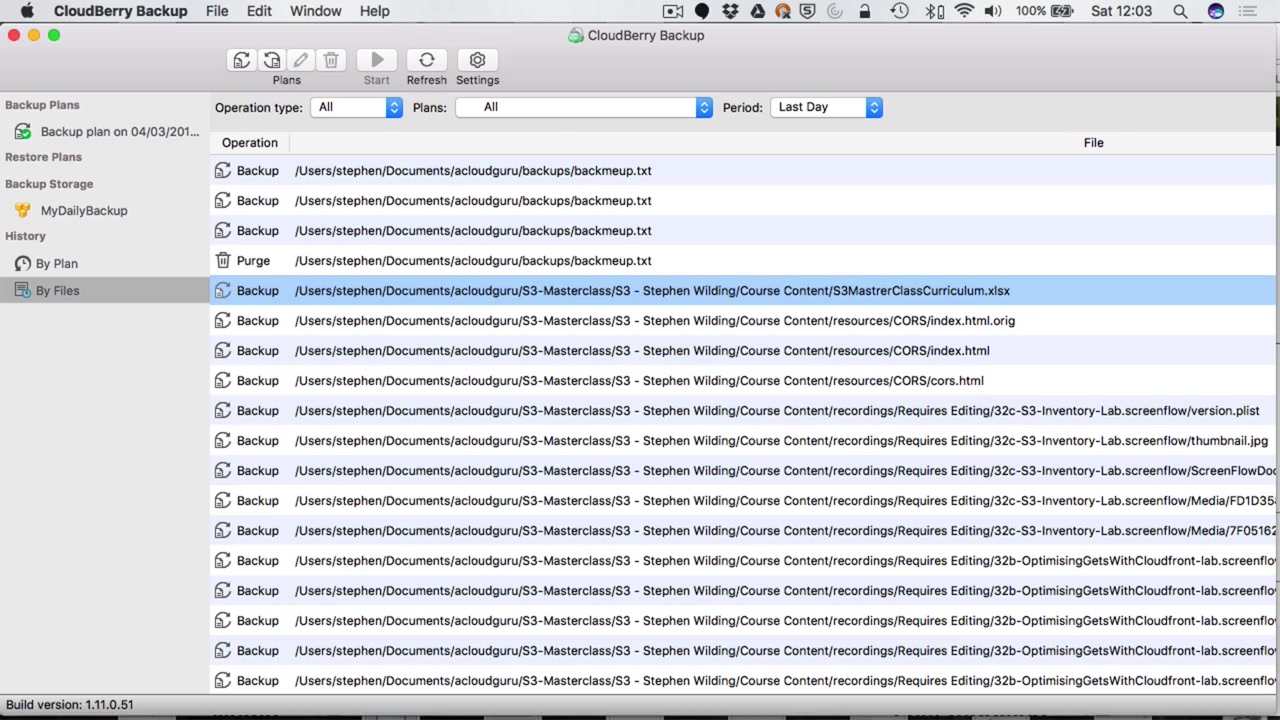Click the delete plan trash icon in toolbar
Screen dimensions: 1280x720
tap(331, 61)
